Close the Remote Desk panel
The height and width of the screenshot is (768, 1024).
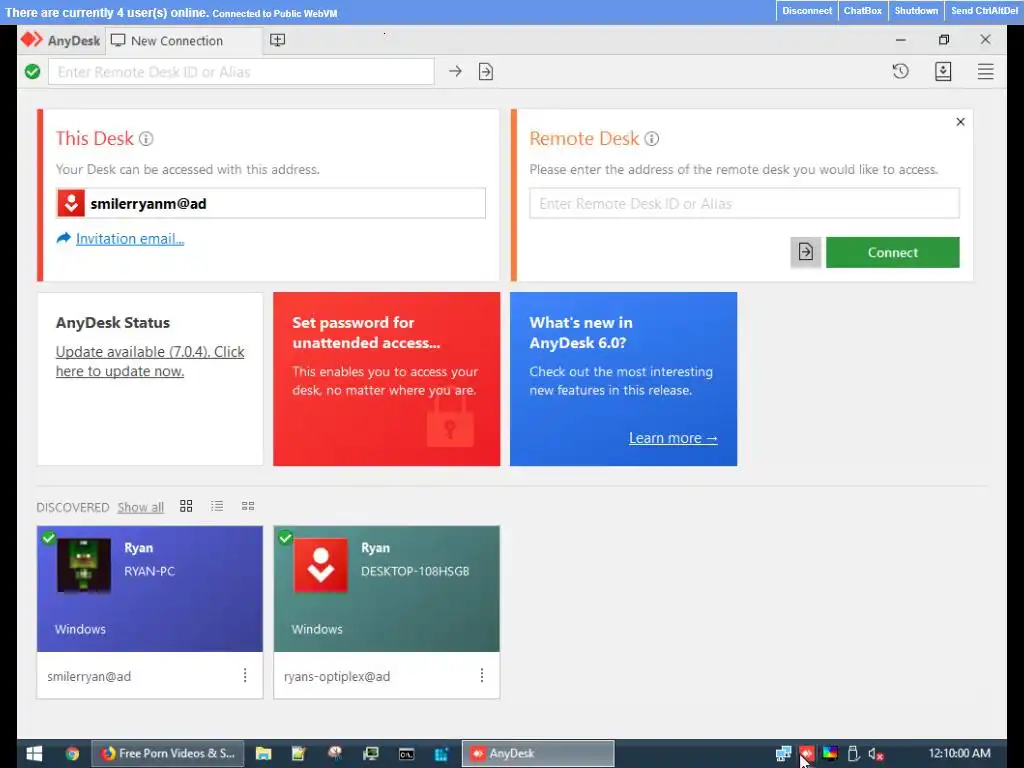pyautogui.click(x=960, y=121)
